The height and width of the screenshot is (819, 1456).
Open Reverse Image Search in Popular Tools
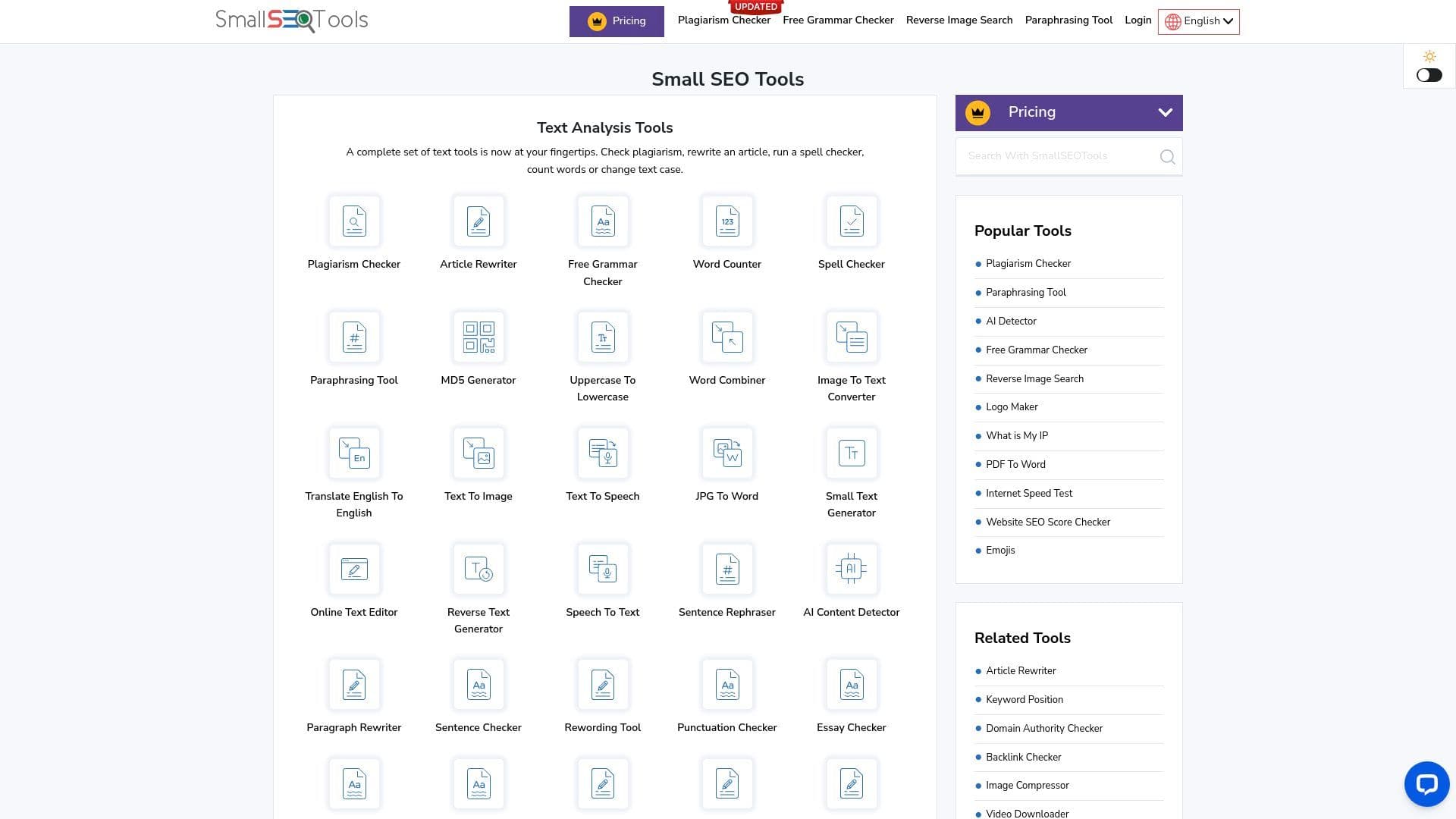(1034, 379)
